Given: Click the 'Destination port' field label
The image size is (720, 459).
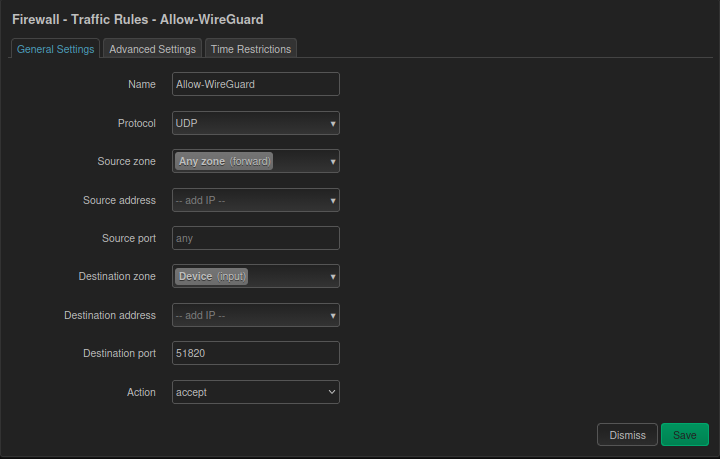Looking at the screenshot, I should pyautogui.click(x=119, y=353).
